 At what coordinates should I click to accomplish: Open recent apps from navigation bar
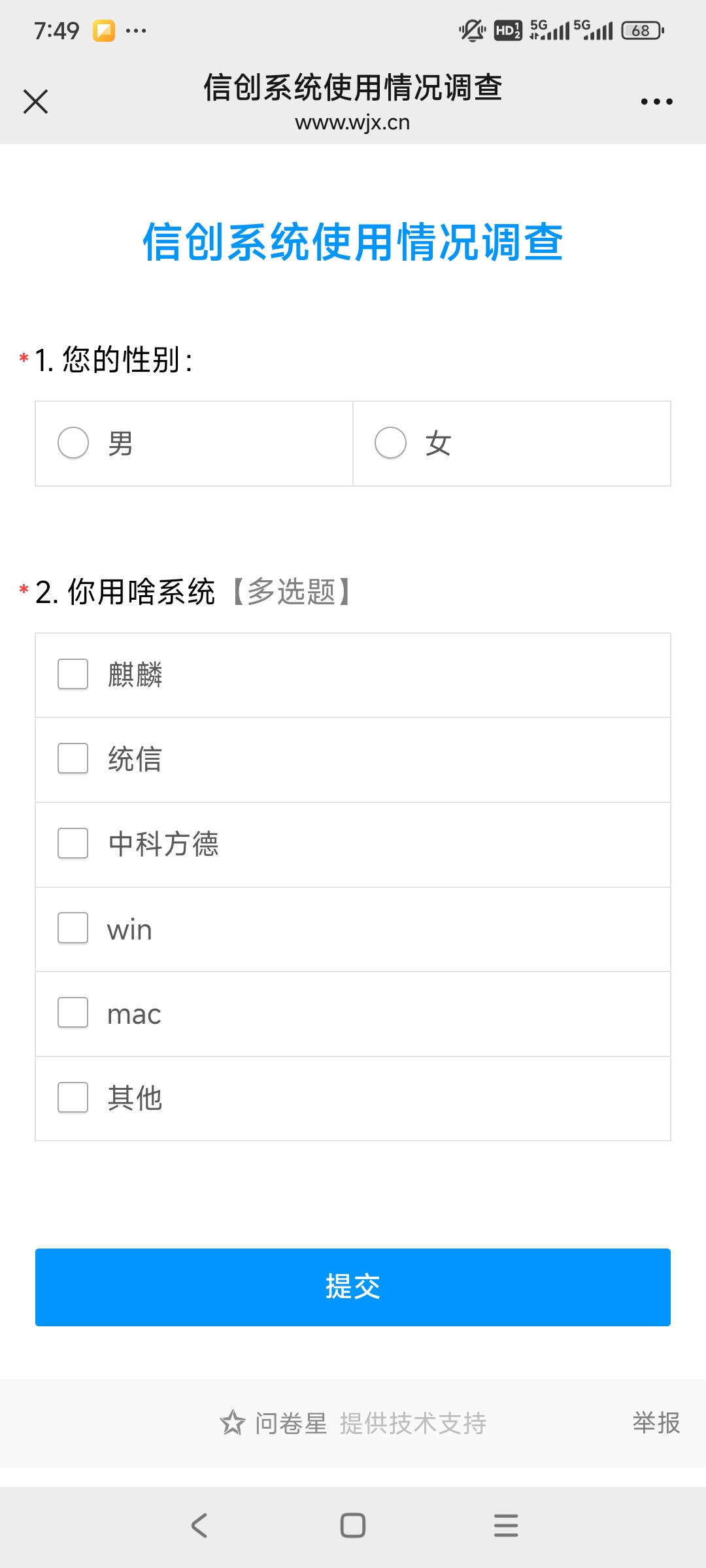pos(506,1525)
